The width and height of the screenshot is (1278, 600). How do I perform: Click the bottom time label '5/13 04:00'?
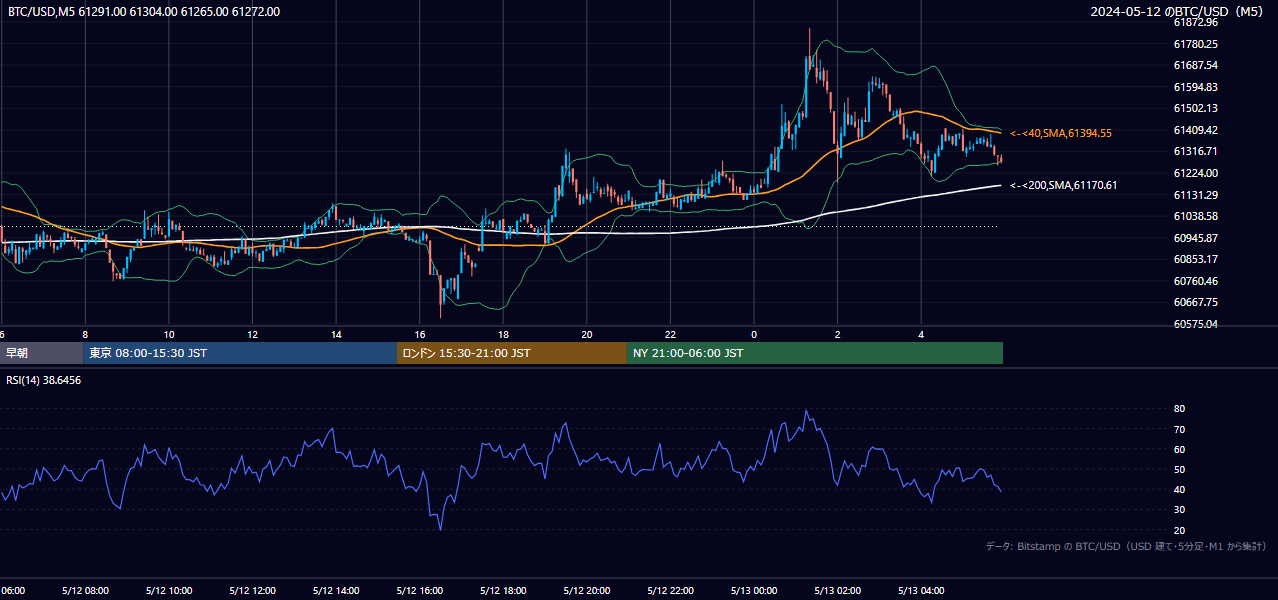[921, 591]
